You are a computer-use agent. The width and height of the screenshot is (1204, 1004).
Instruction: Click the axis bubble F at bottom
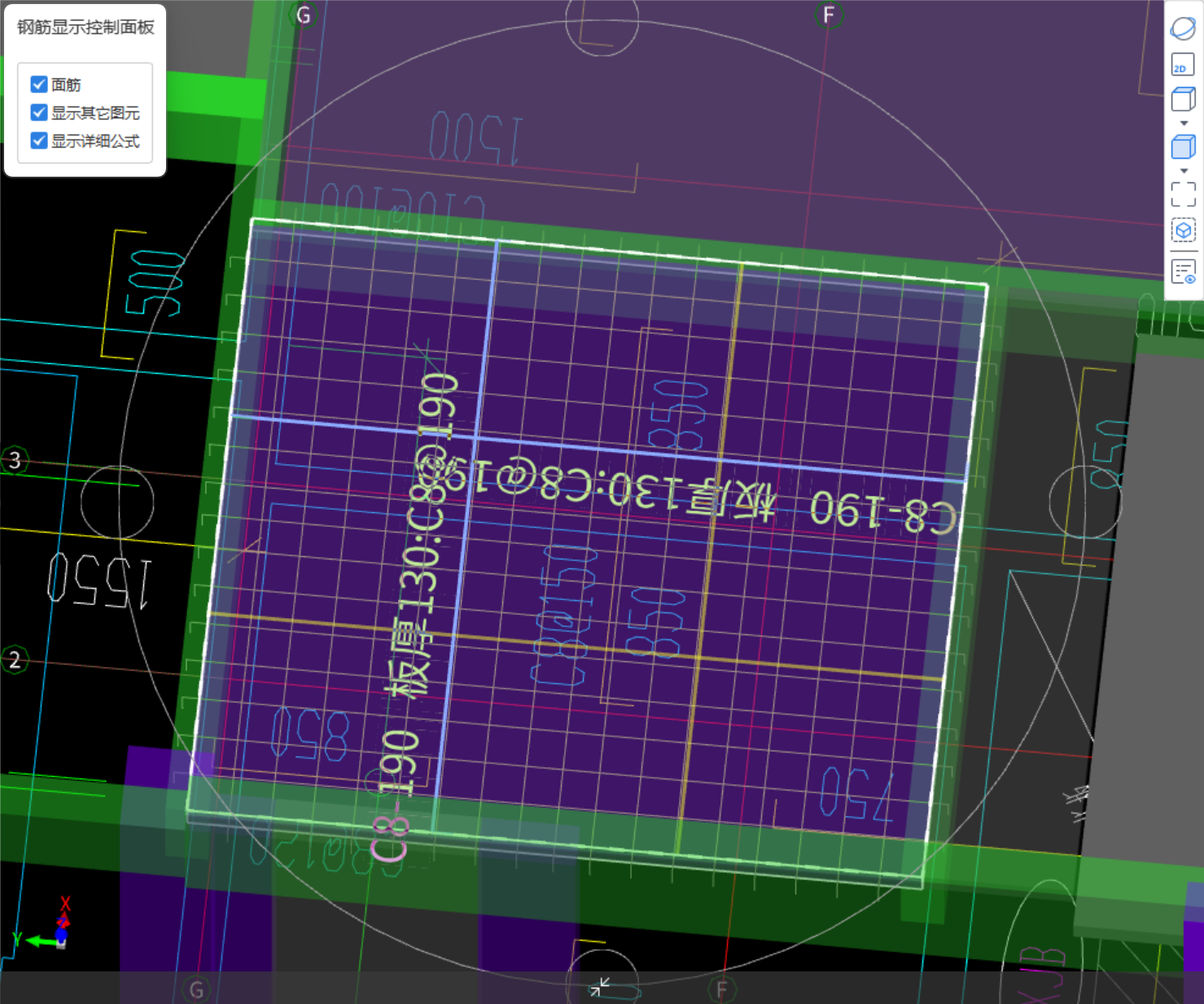pos(721,990)
